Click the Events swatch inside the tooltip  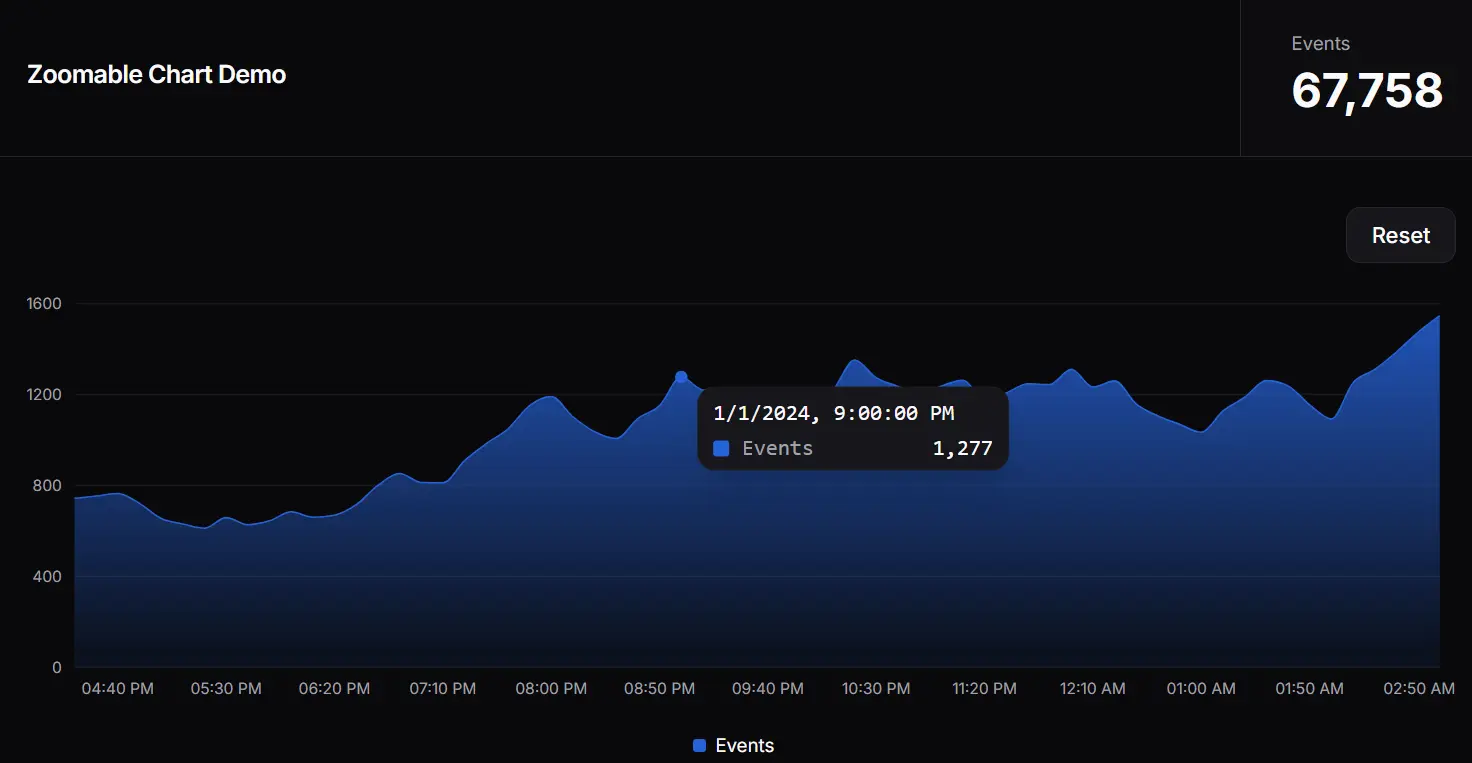(x=721, y=448)
